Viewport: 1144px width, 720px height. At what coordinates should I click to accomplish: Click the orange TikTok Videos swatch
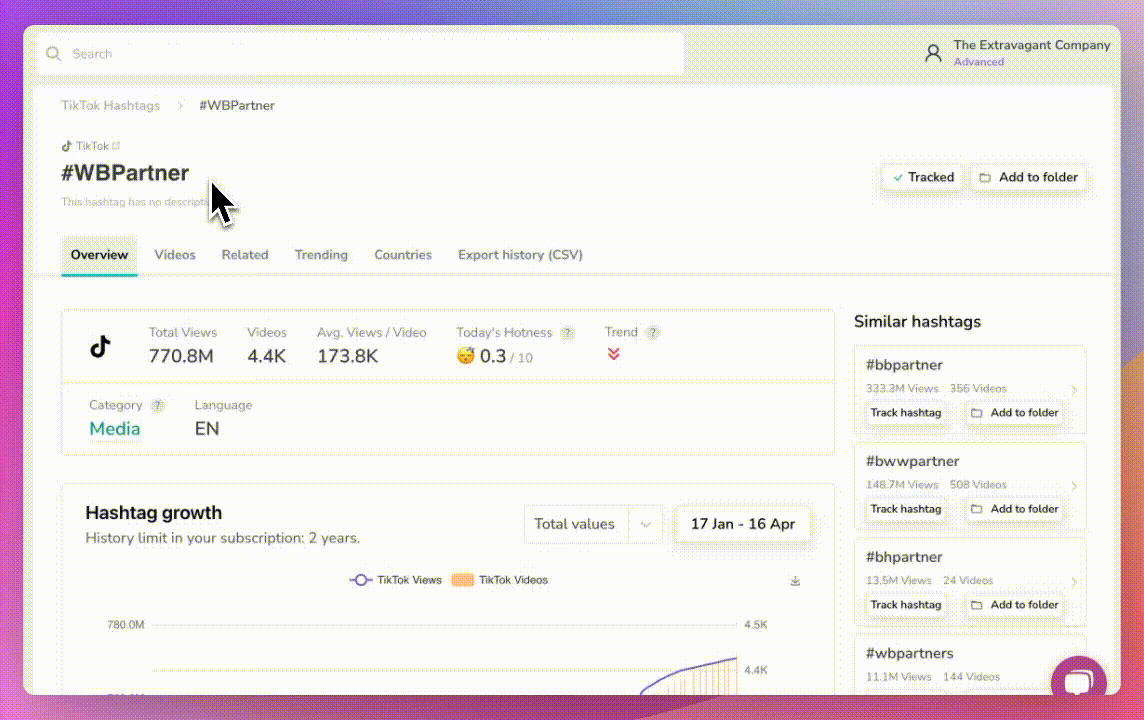click(463, 581)
